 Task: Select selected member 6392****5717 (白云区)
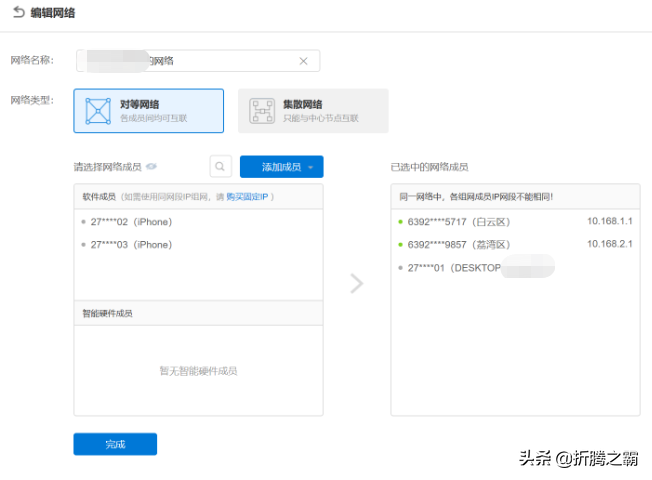point(515,222)
